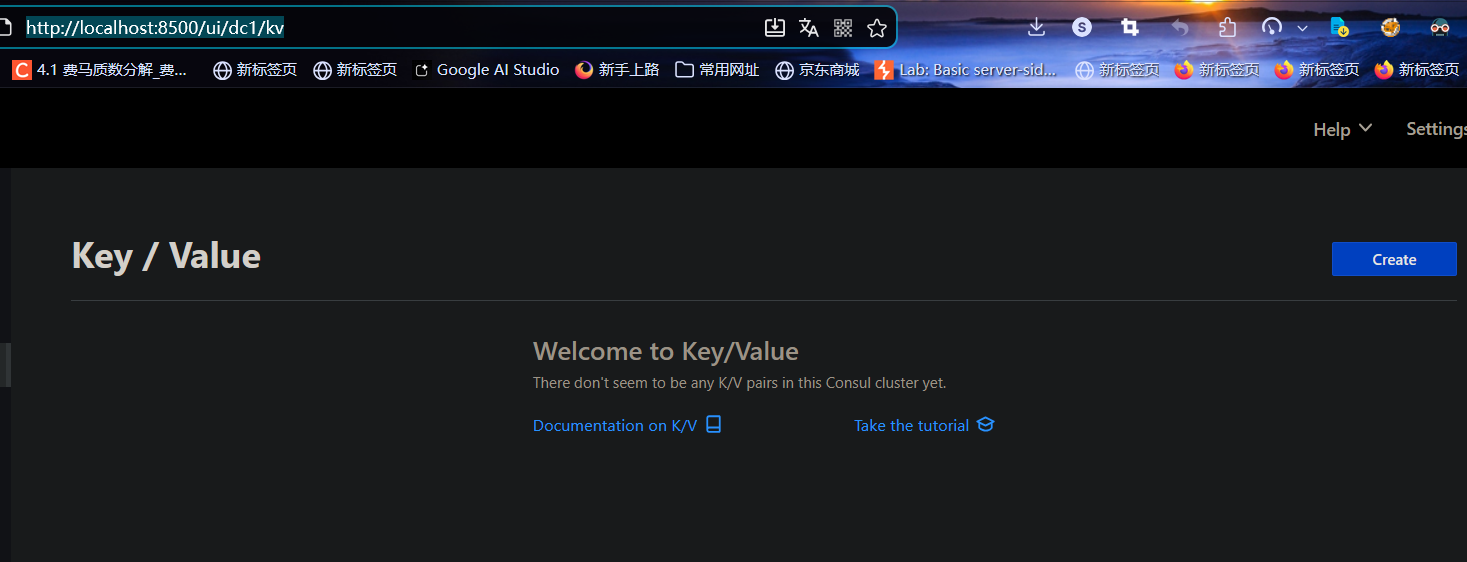Open the Settings menu item
The image size is (1467, 562).
coord(1435,129)
